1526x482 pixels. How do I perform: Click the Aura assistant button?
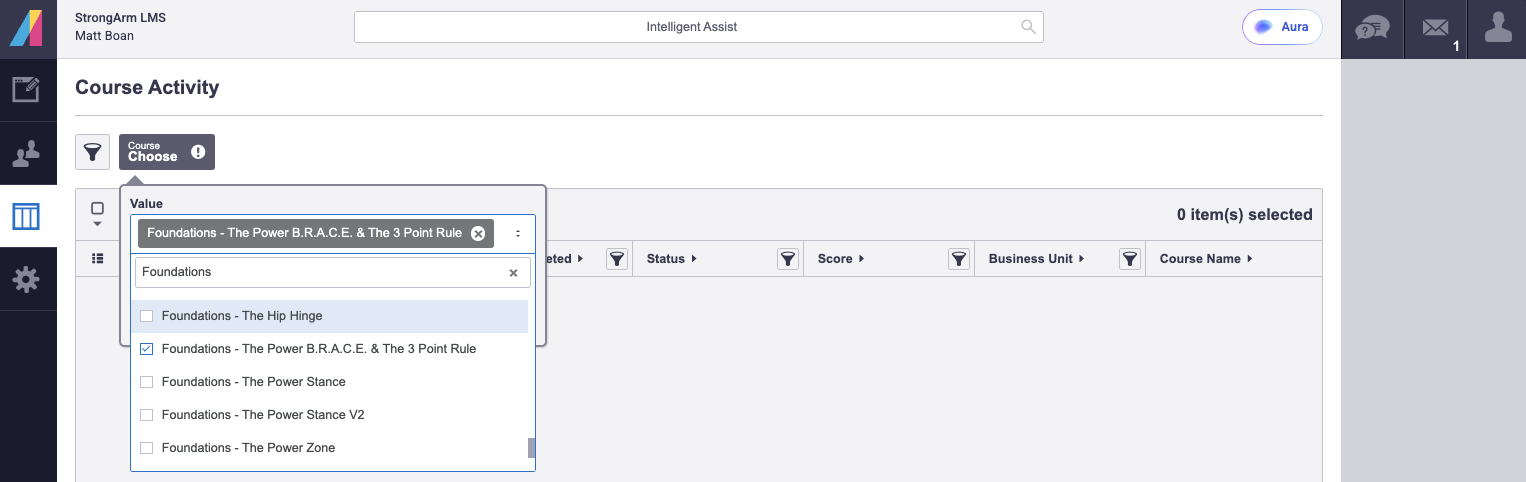(x=1282, y=27)
